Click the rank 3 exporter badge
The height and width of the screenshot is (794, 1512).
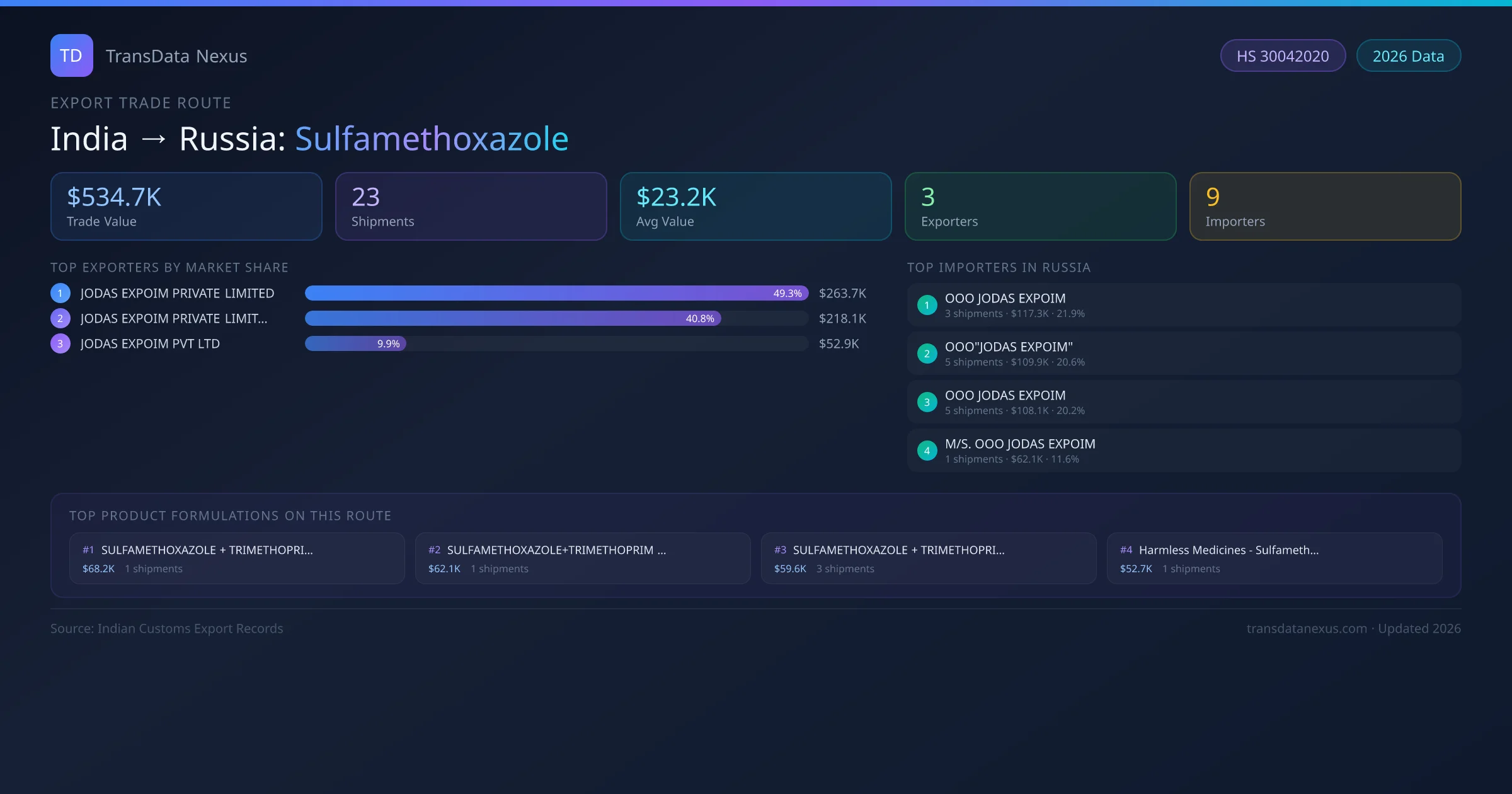pos(60,343)
